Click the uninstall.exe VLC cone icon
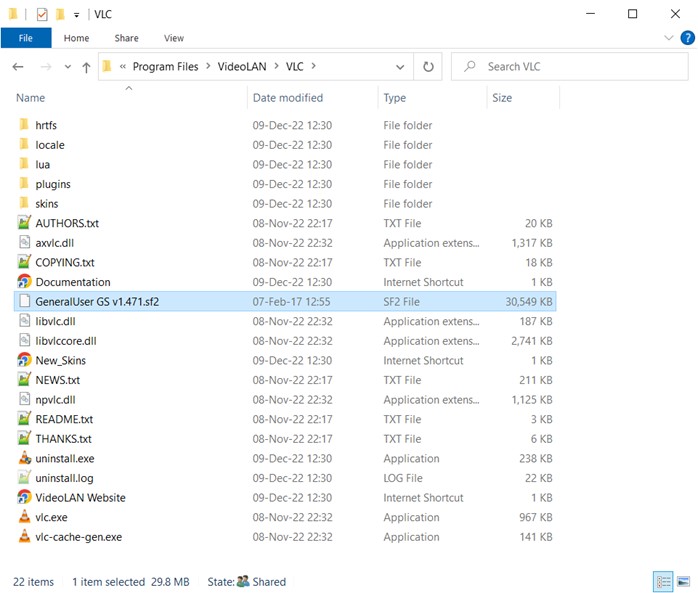The width and height of the screenshot is (698, 593). tap(24, 458)
